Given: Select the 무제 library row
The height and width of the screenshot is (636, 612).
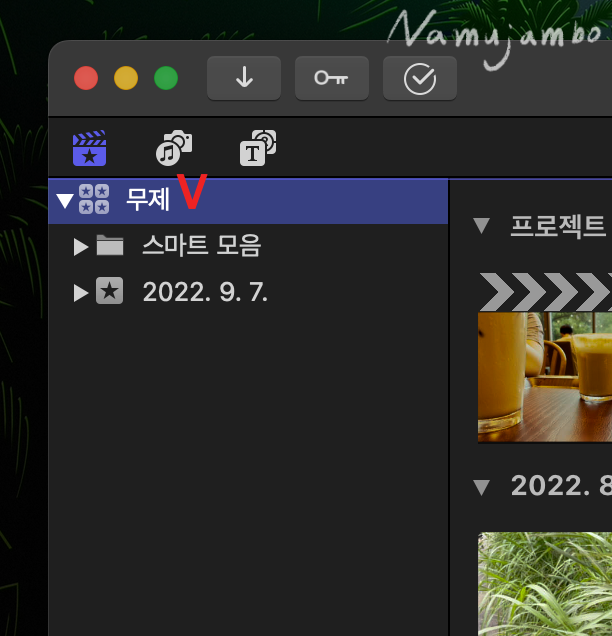Looking at the screenshot, I should point(248,201).
